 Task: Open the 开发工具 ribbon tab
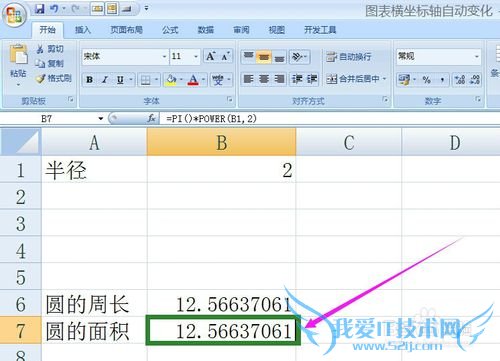click(x=320, y=30)
